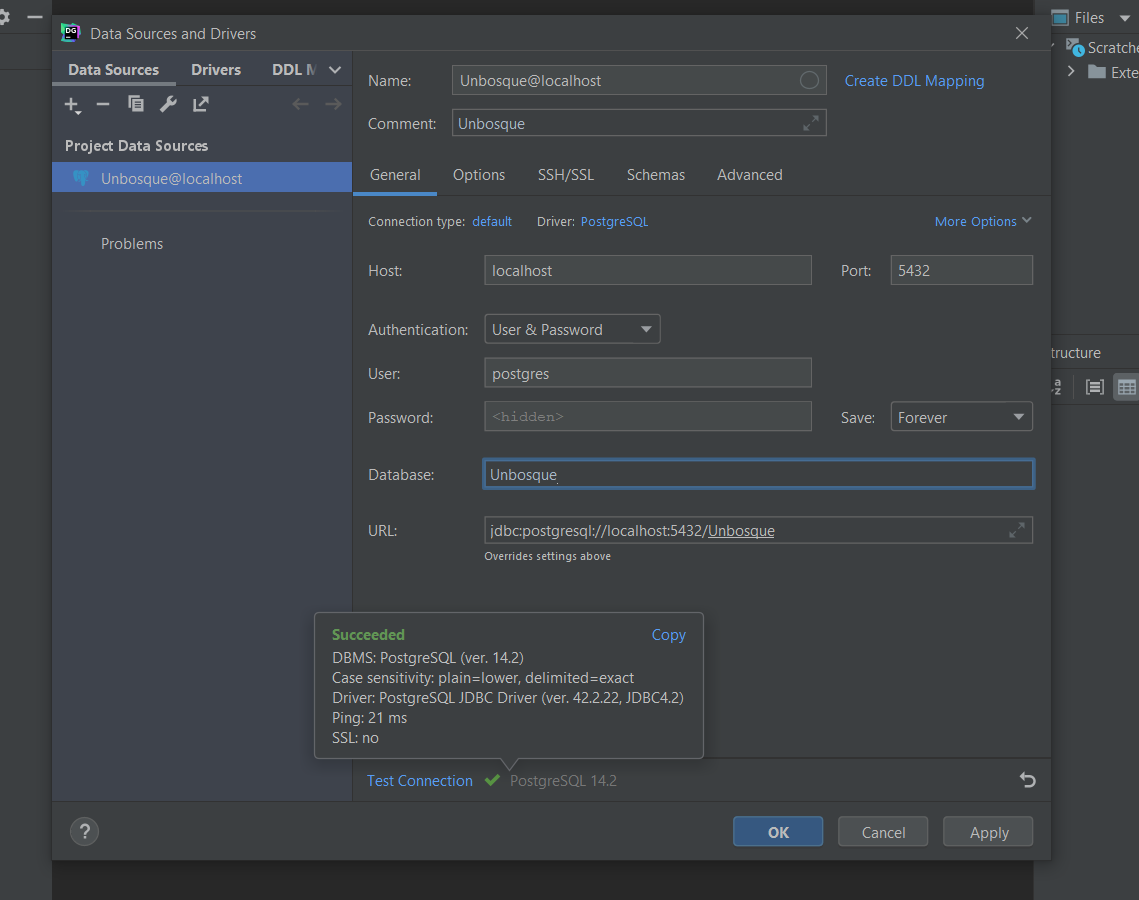
Task: Run Test Connection
Action: [420, 780]
